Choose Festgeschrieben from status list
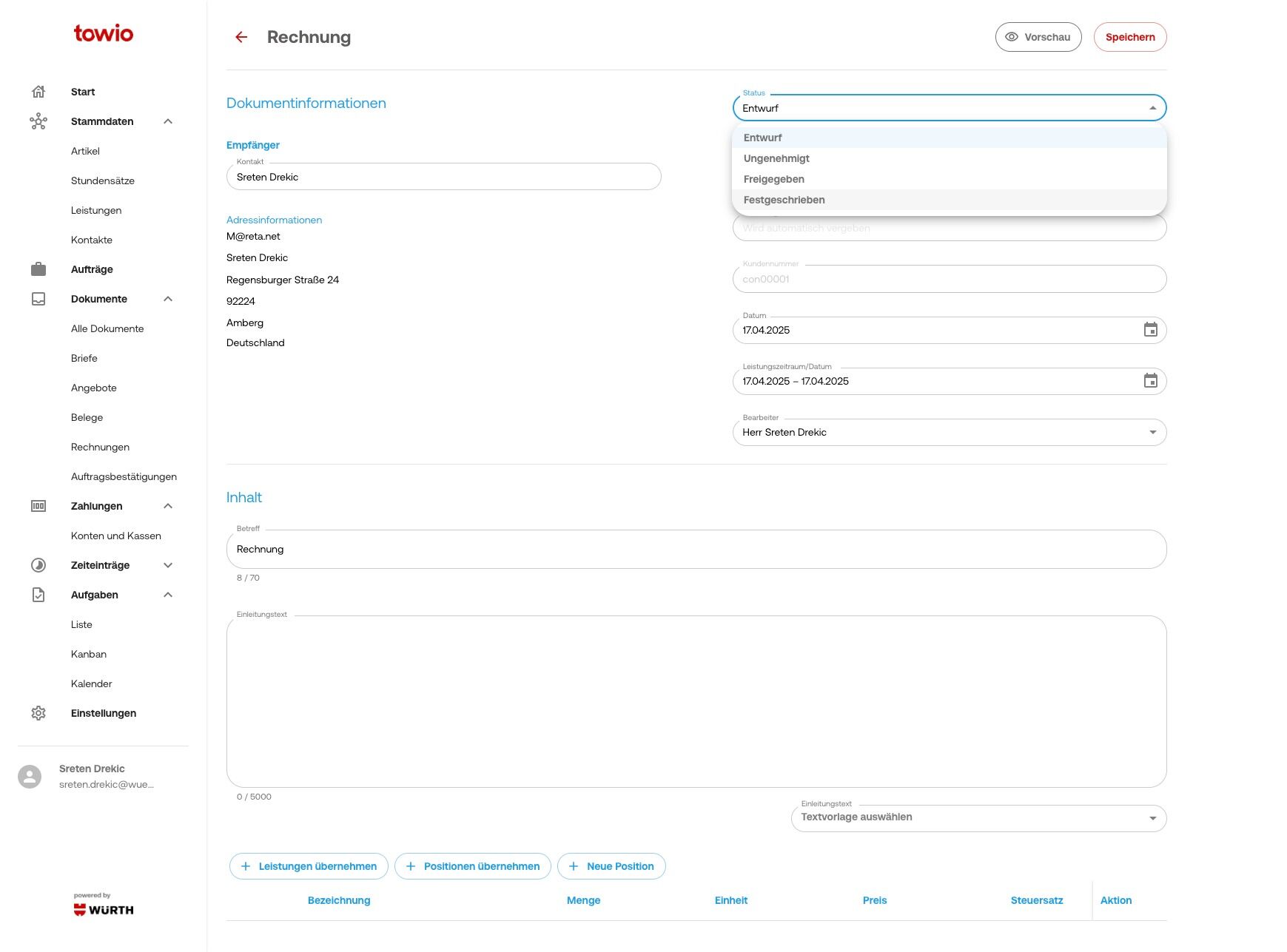The height and width of the screenshot is (952, 1287). pos(784,200)
